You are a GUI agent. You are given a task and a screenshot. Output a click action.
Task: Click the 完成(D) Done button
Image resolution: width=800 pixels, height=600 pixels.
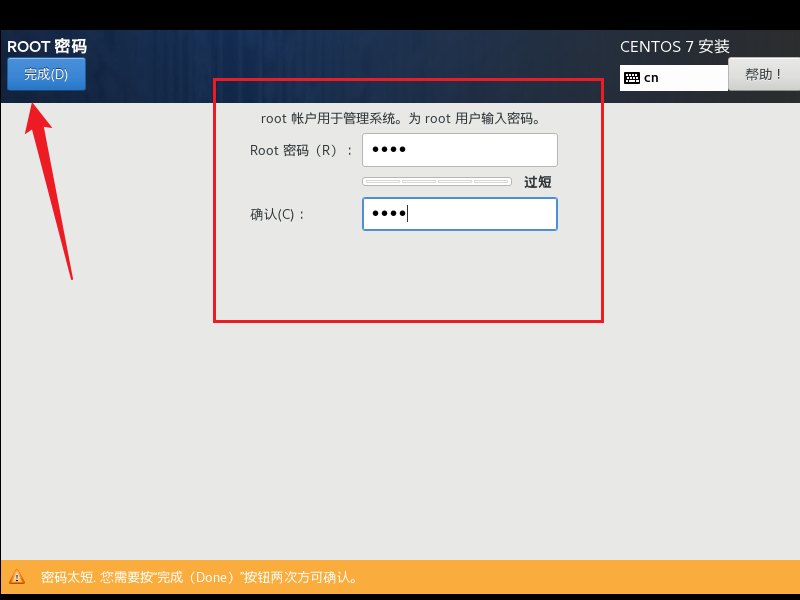(x=46, y=74)
